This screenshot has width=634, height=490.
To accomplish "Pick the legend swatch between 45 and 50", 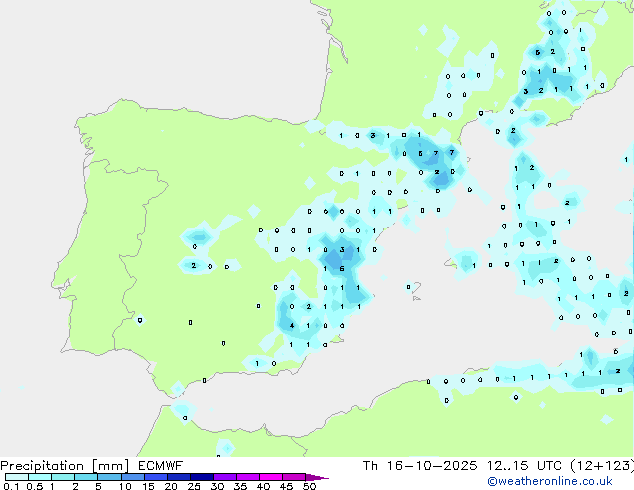I will [x=294, y=477].
